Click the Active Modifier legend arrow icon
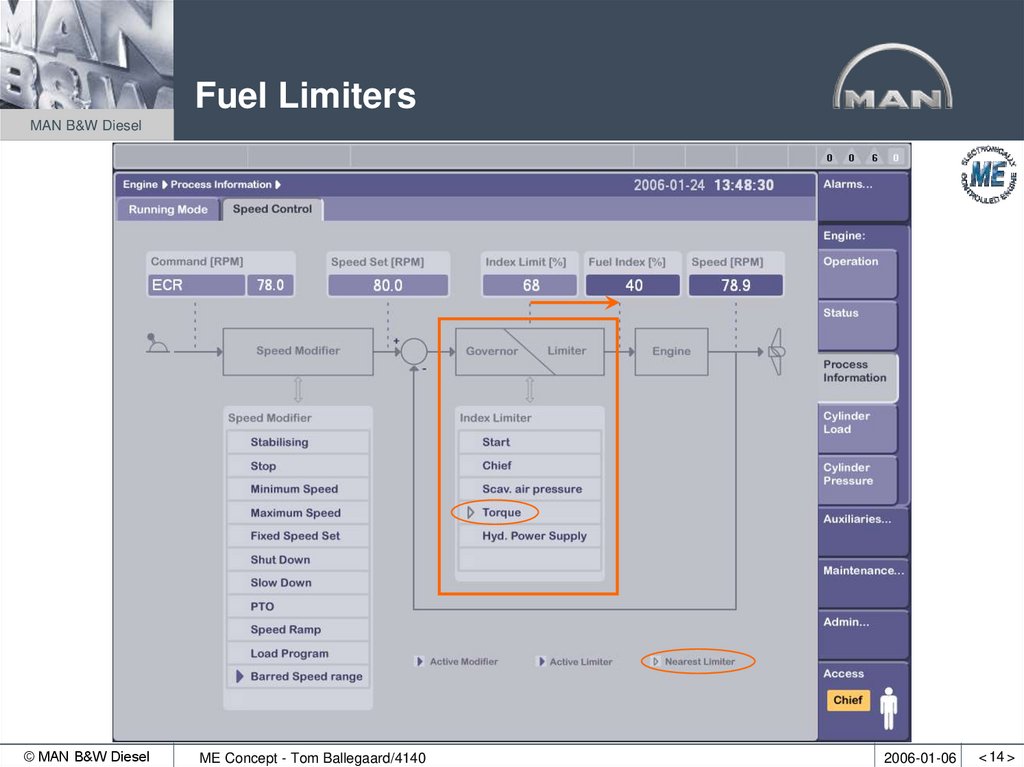The image size is (1024, 767). pyautogui.click(x=419, y=661)
